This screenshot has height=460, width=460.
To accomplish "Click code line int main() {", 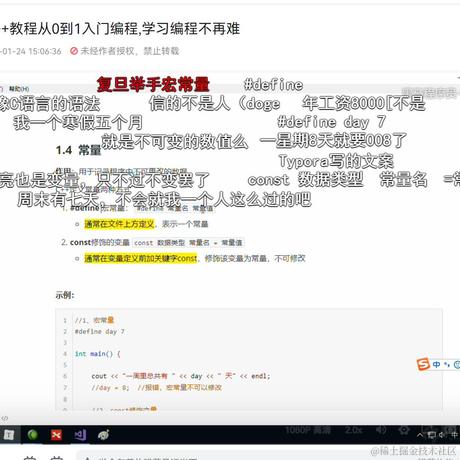I will [98, 354].
